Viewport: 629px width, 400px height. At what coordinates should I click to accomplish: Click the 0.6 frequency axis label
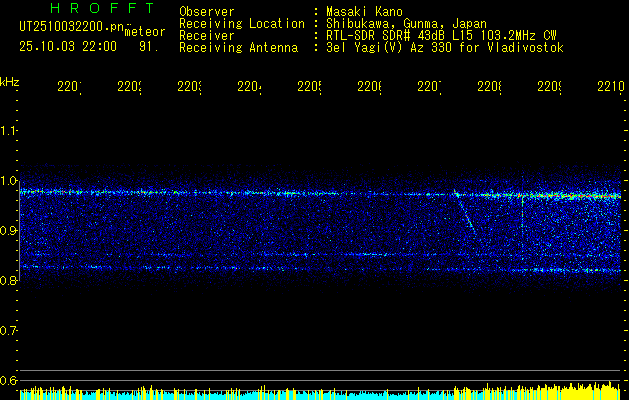pyautogui.click(x=8, y=380)
